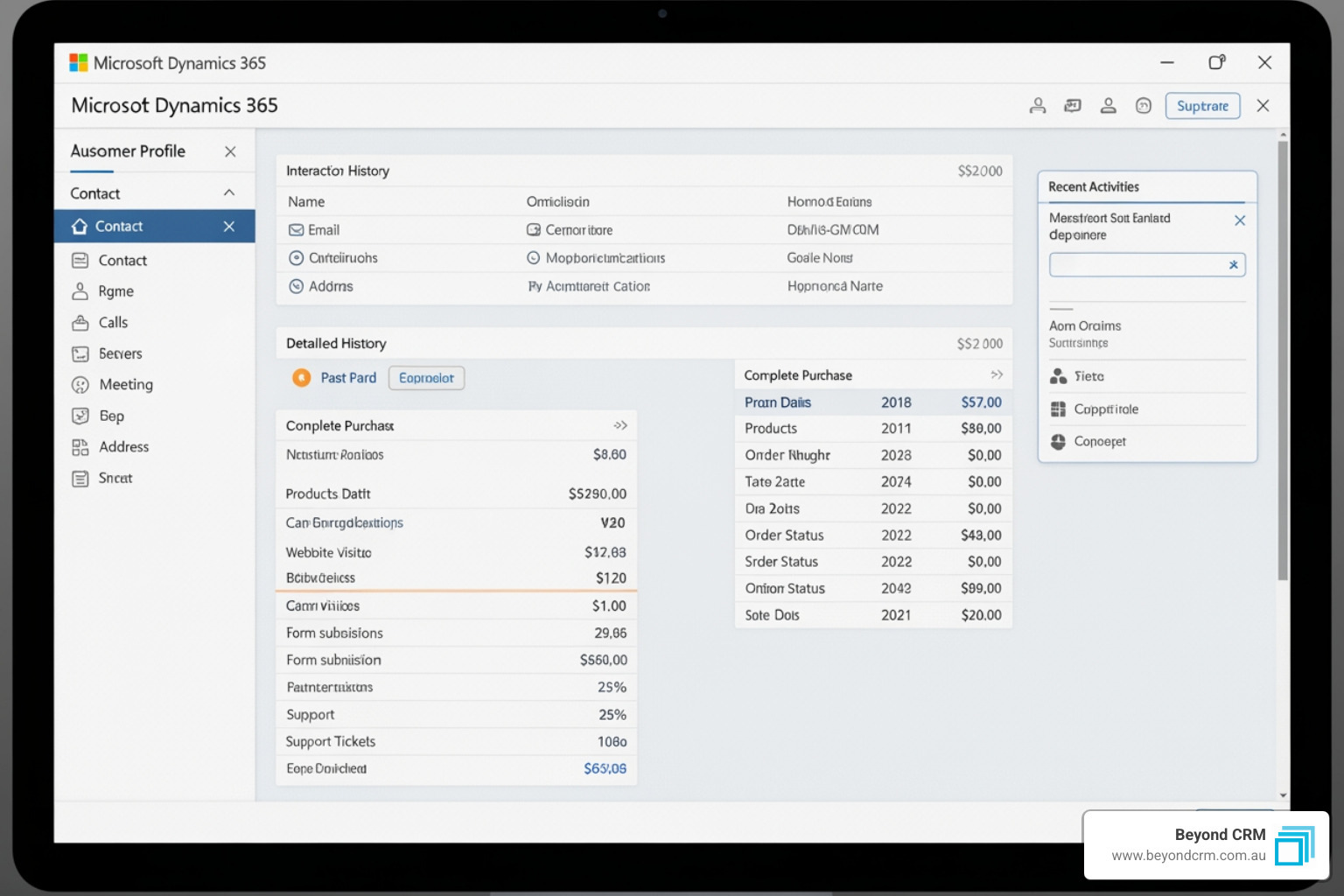Click the circular help icon in header
The image size is (1344, 896).
1144,106
